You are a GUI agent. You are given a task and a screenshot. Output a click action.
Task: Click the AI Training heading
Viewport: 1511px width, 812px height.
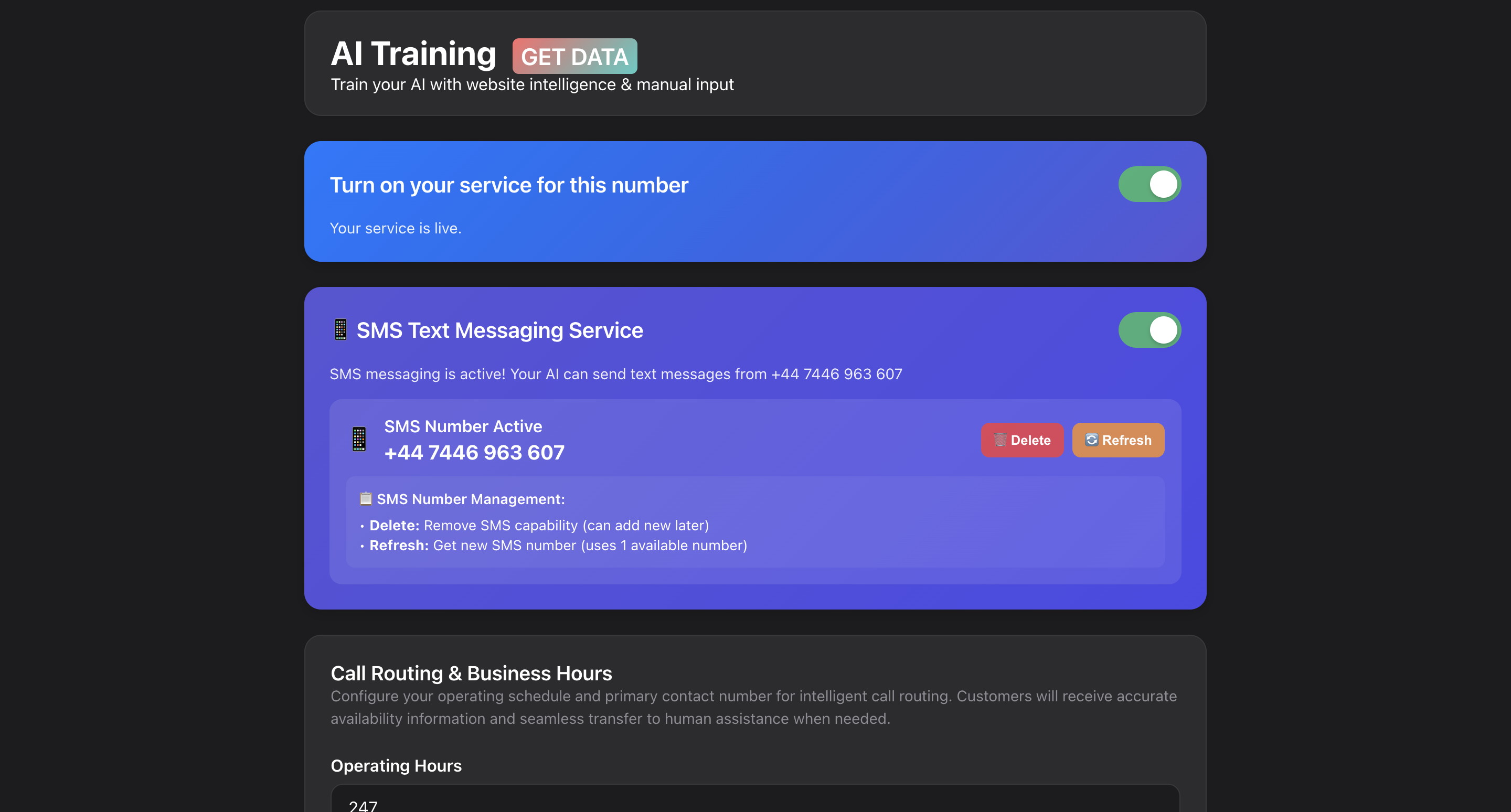413,54
